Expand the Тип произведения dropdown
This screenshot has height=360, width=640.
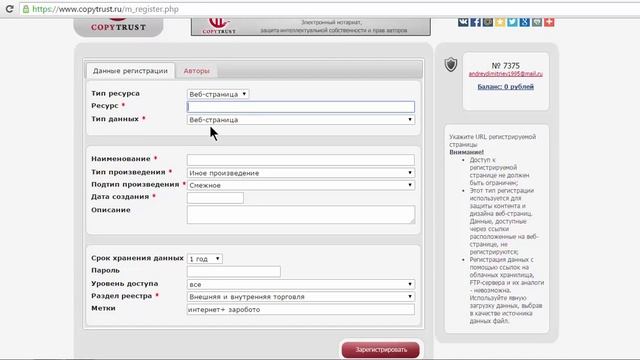[x=301, y=173]
